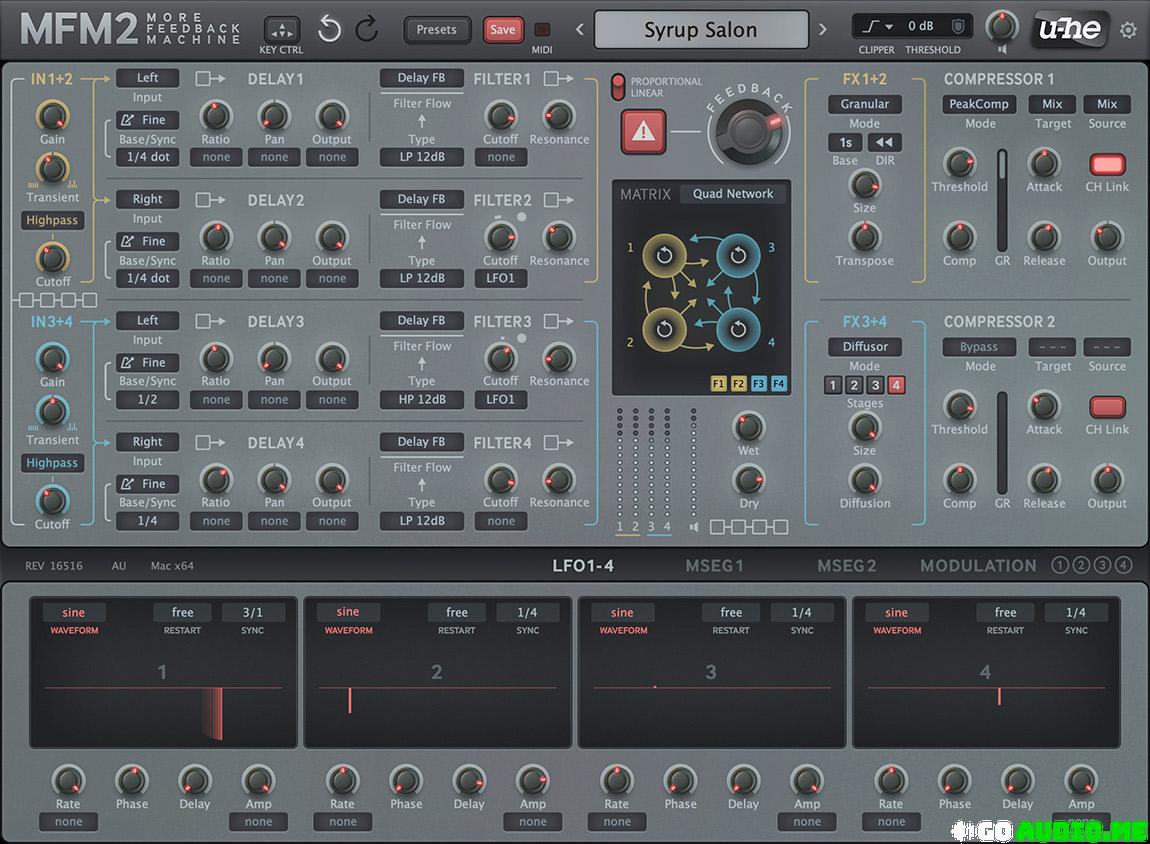This screenshot has height=844, width=1150.
Task: Open Compressor 1 PeakComp mode selector
Action: [x=979, y=104]
